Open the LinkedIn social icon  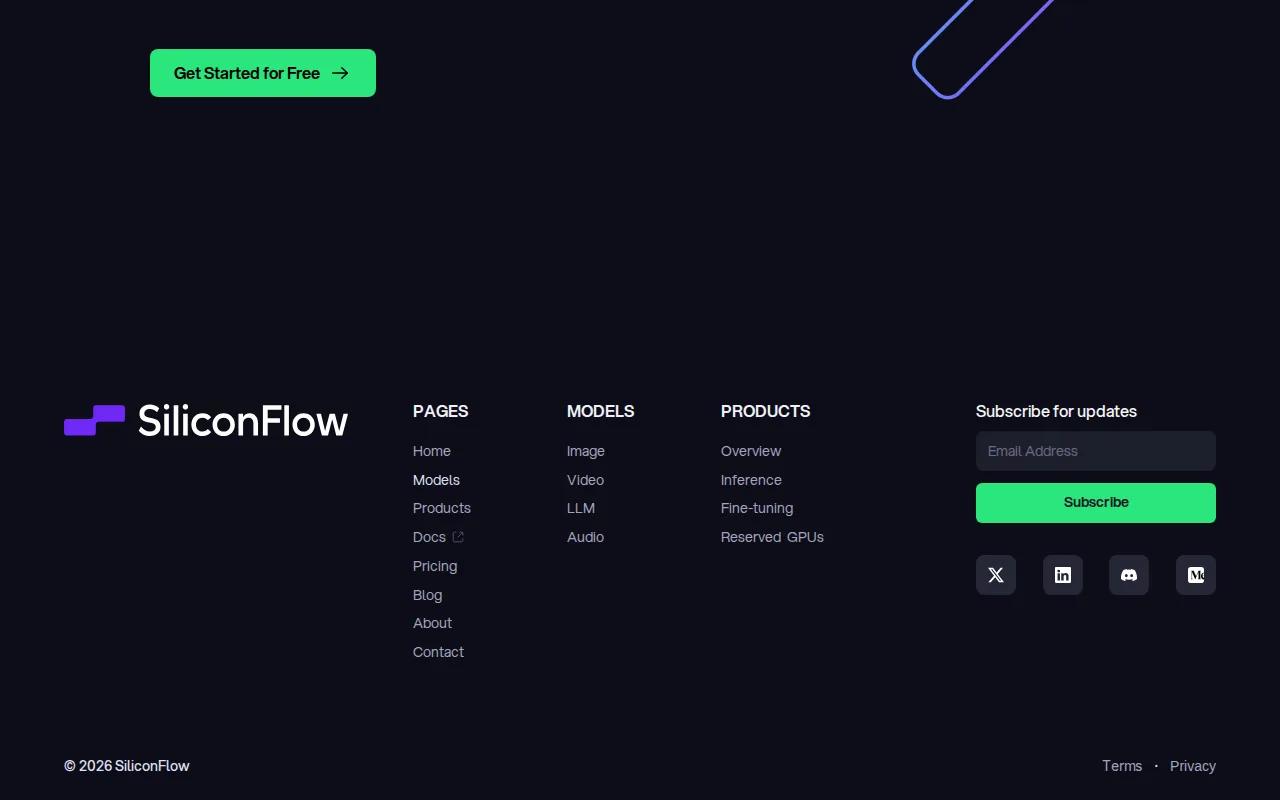pos(1063,575)
